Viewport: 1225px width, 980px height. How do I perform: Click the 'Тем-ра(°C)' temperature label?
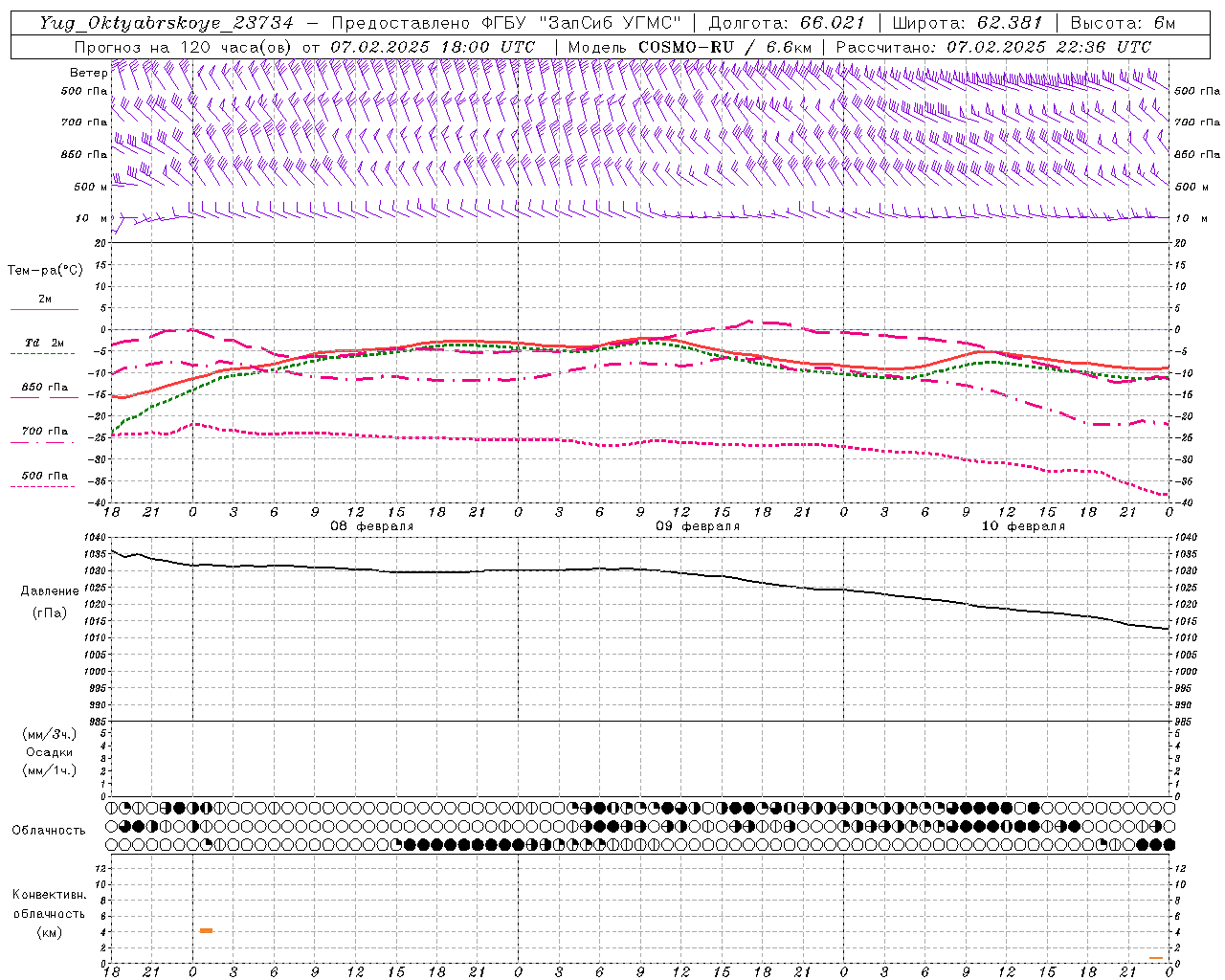coord(45,271)
